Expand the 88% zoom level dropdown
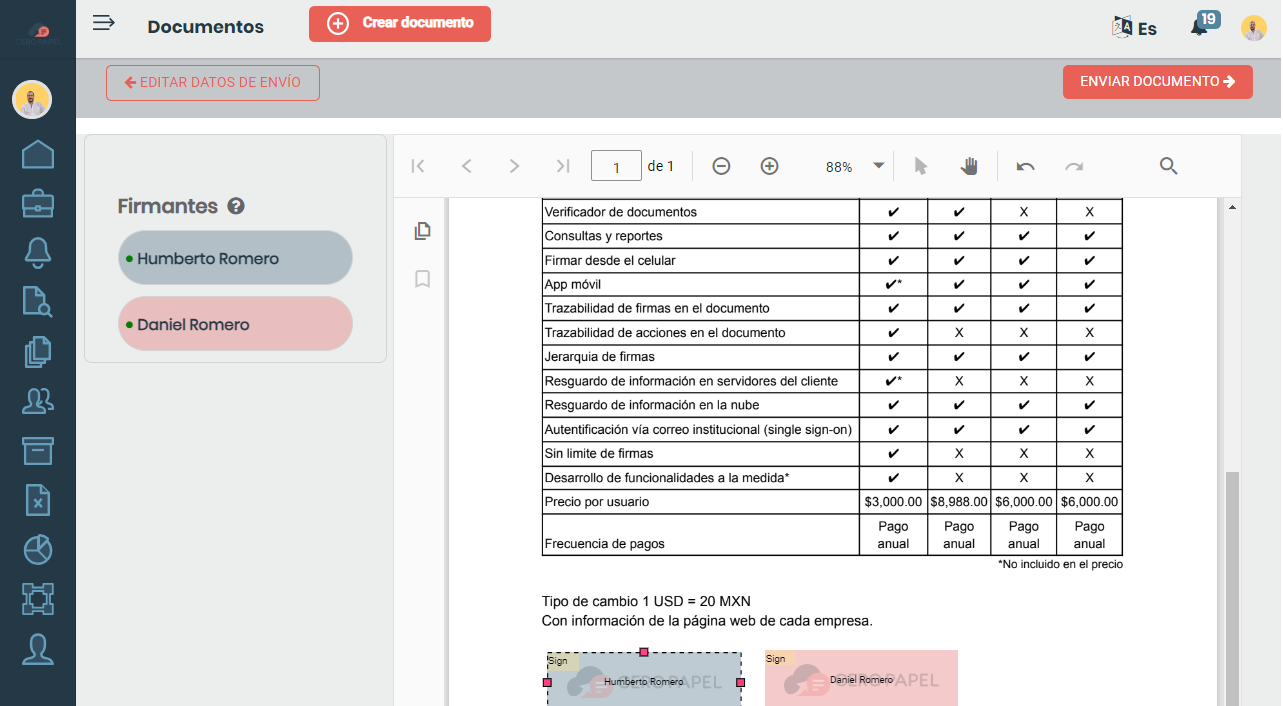 pyautogui.click(x=878, y=166)
